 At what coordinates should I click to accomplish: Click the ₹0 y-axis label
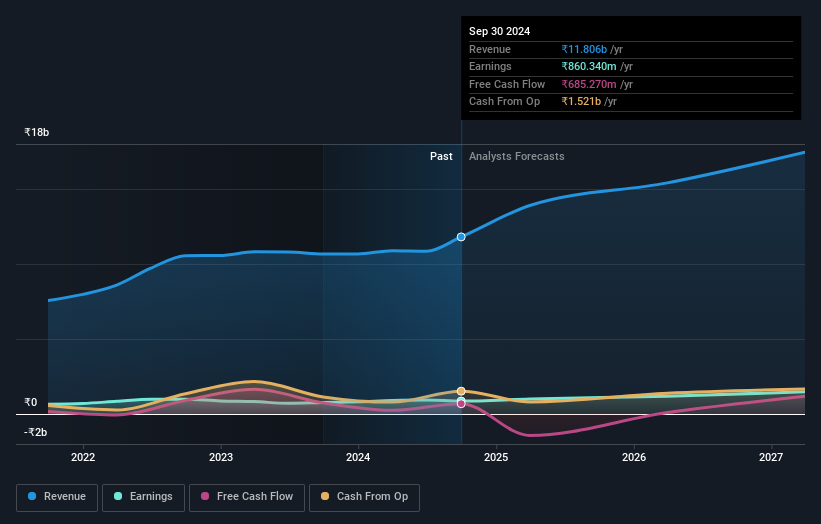pyautogui.click(x=31, y=403)
